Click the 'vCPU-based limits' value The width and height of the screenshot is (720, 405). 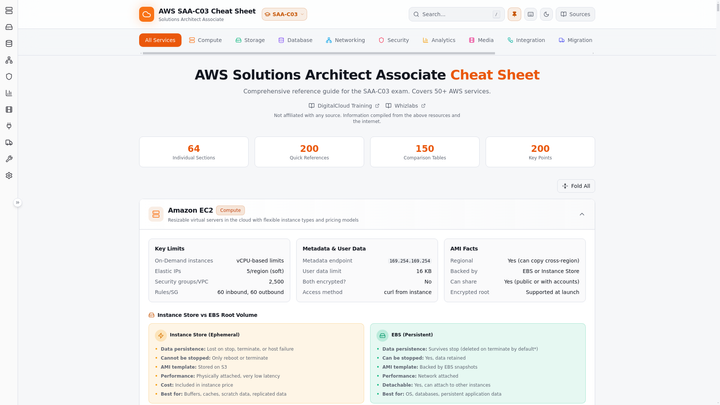(x=260, y=261)
